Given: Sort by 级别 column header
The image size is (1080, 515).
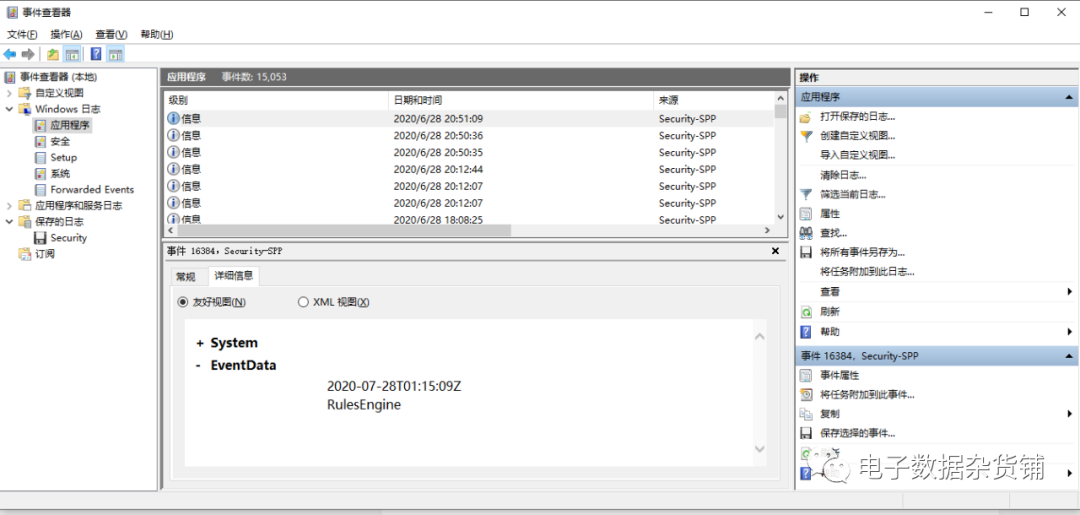Looking at the screenshot, I should pyautogui.click(x=276, y=101).
